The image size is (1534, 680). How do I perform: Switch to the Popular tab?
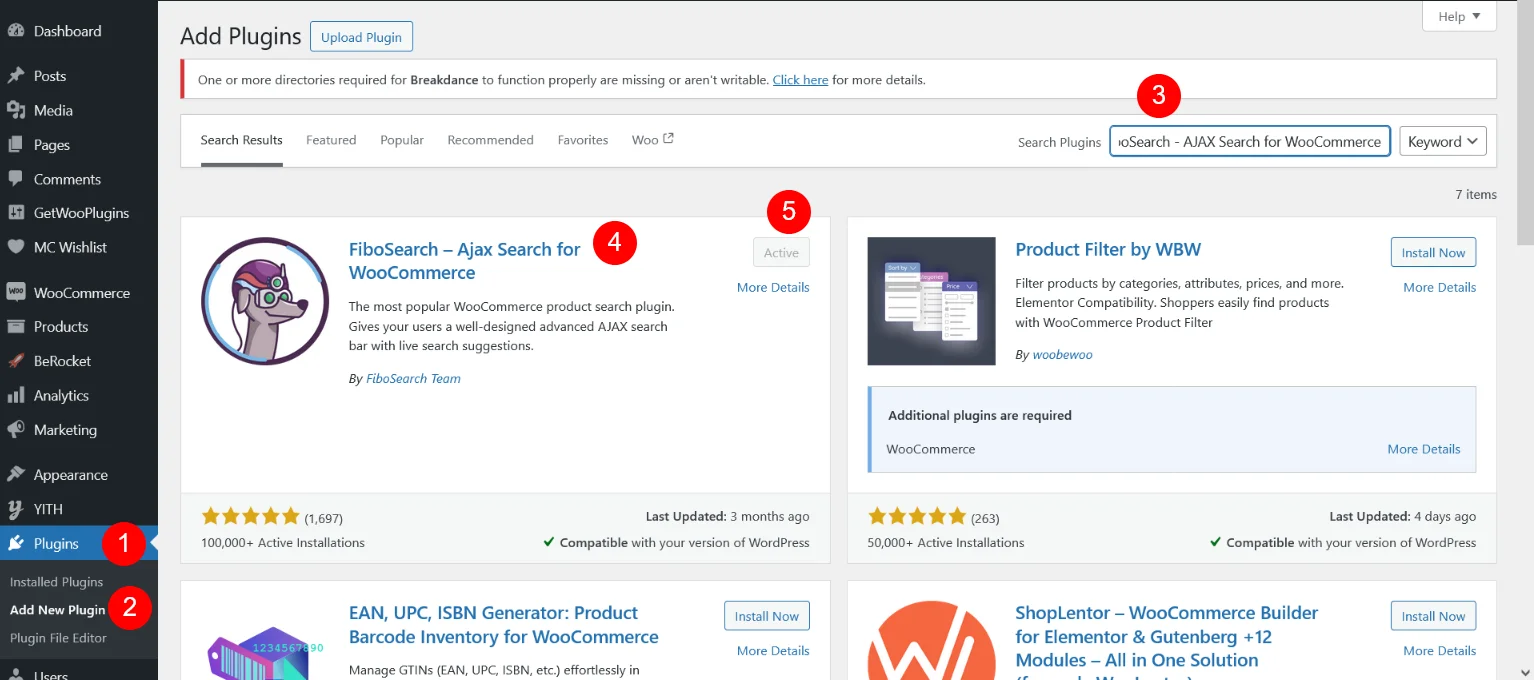(402, 140)
